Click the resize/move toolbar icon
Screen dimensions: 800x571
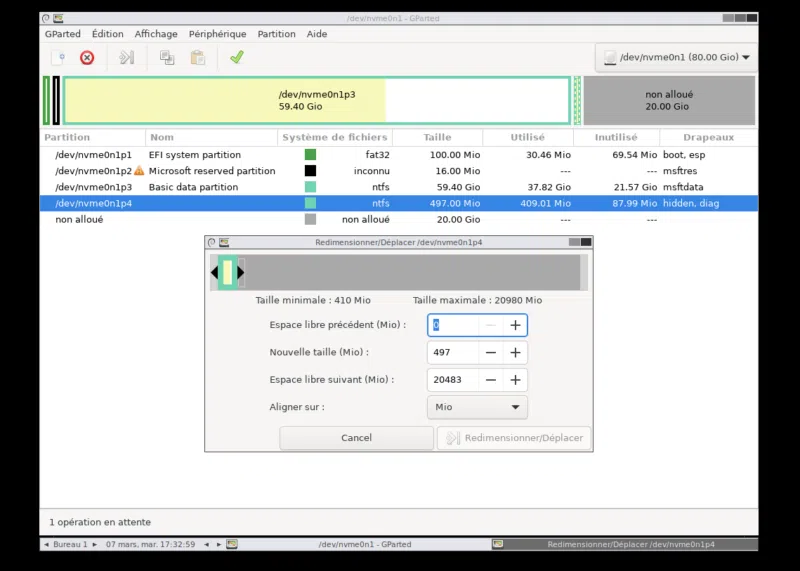pos(127,58)
